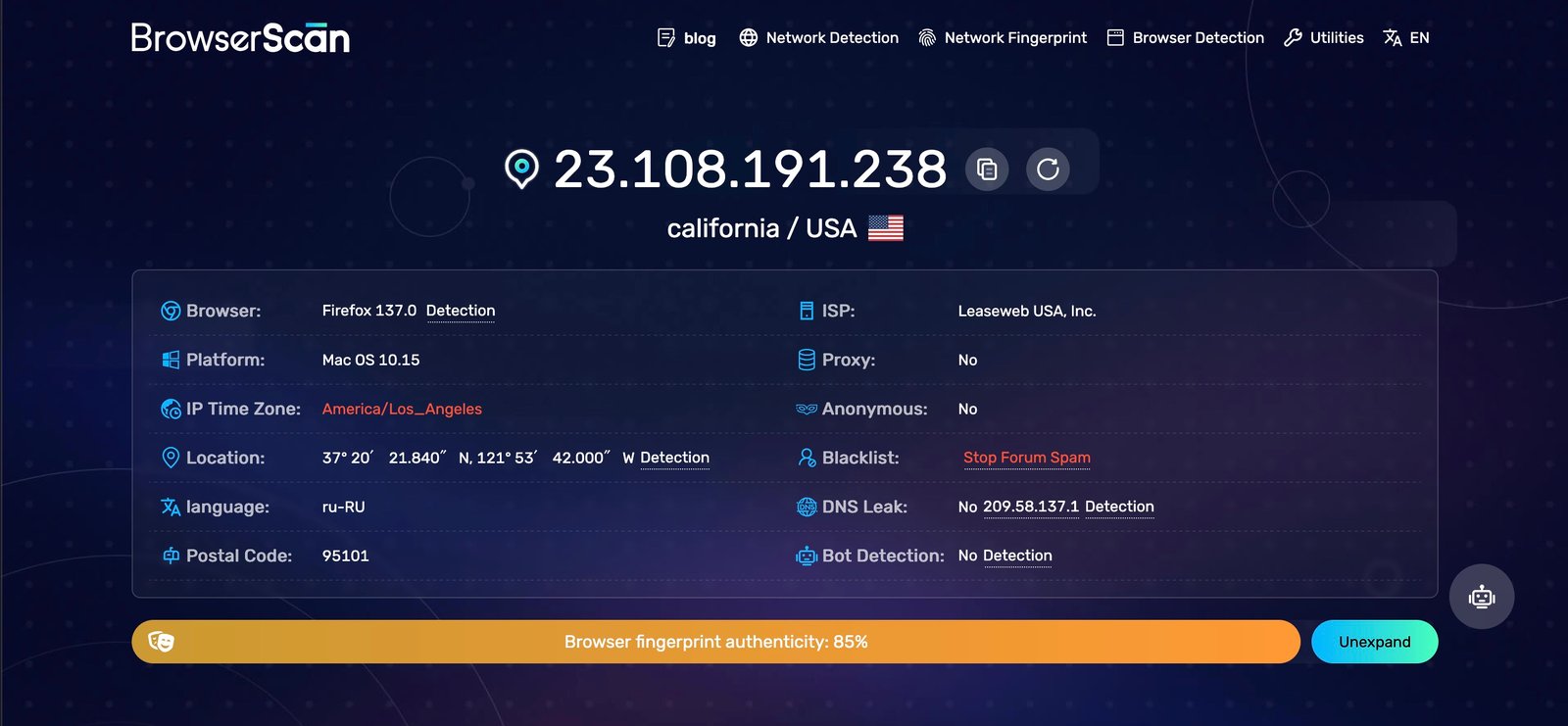
Task: Open the Stop Forum Spam blacklist link
Action: (1026, 458)
